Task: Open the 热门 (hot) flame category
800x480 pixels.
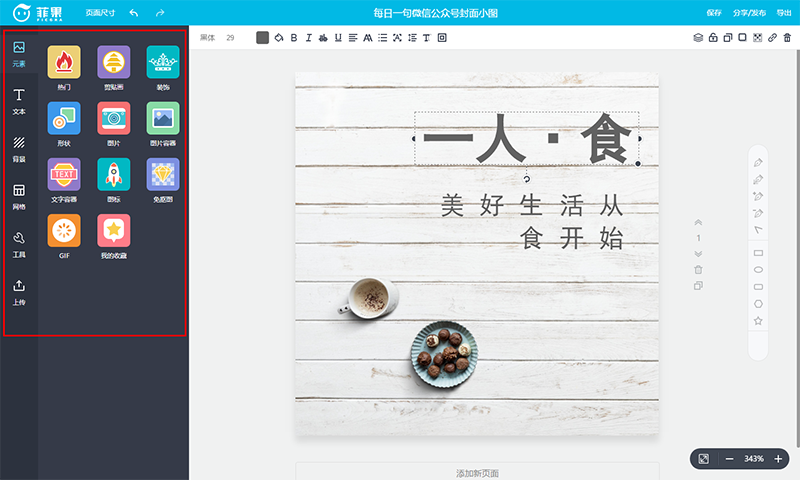Action: (64, 62)
